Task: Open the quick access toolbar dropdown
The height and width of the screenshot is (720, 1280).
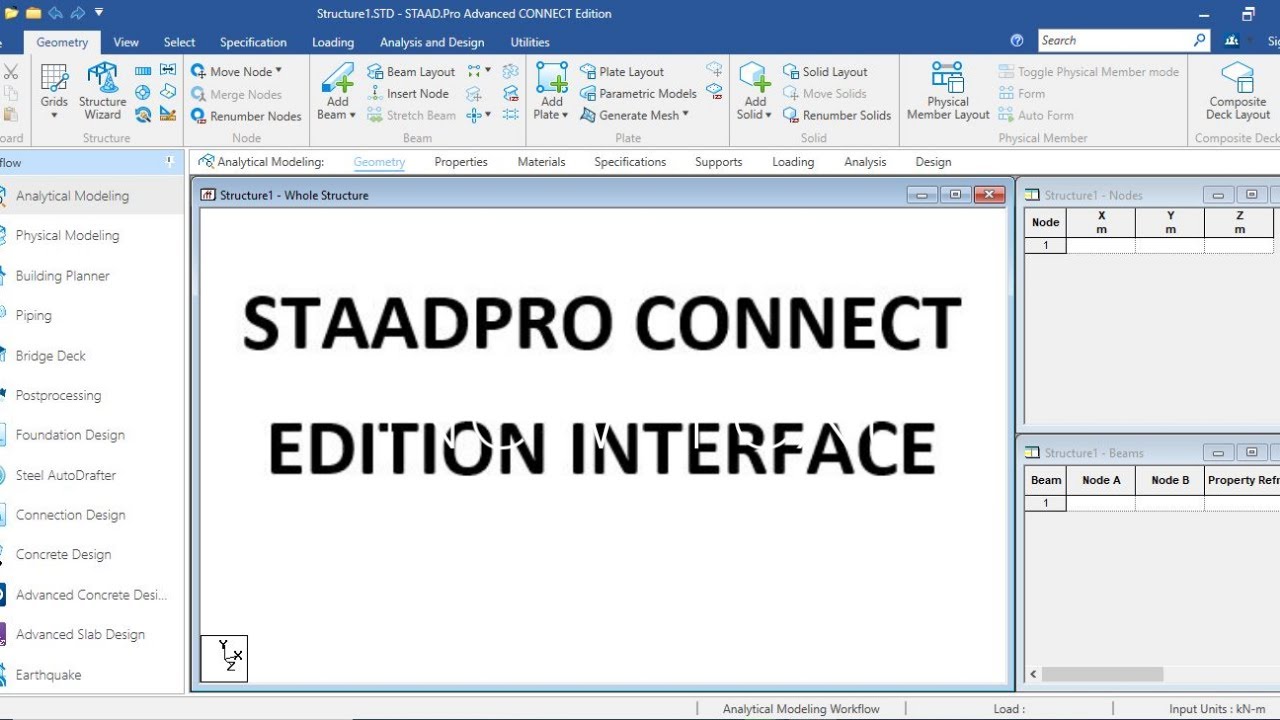Action: tap(98, 13)
